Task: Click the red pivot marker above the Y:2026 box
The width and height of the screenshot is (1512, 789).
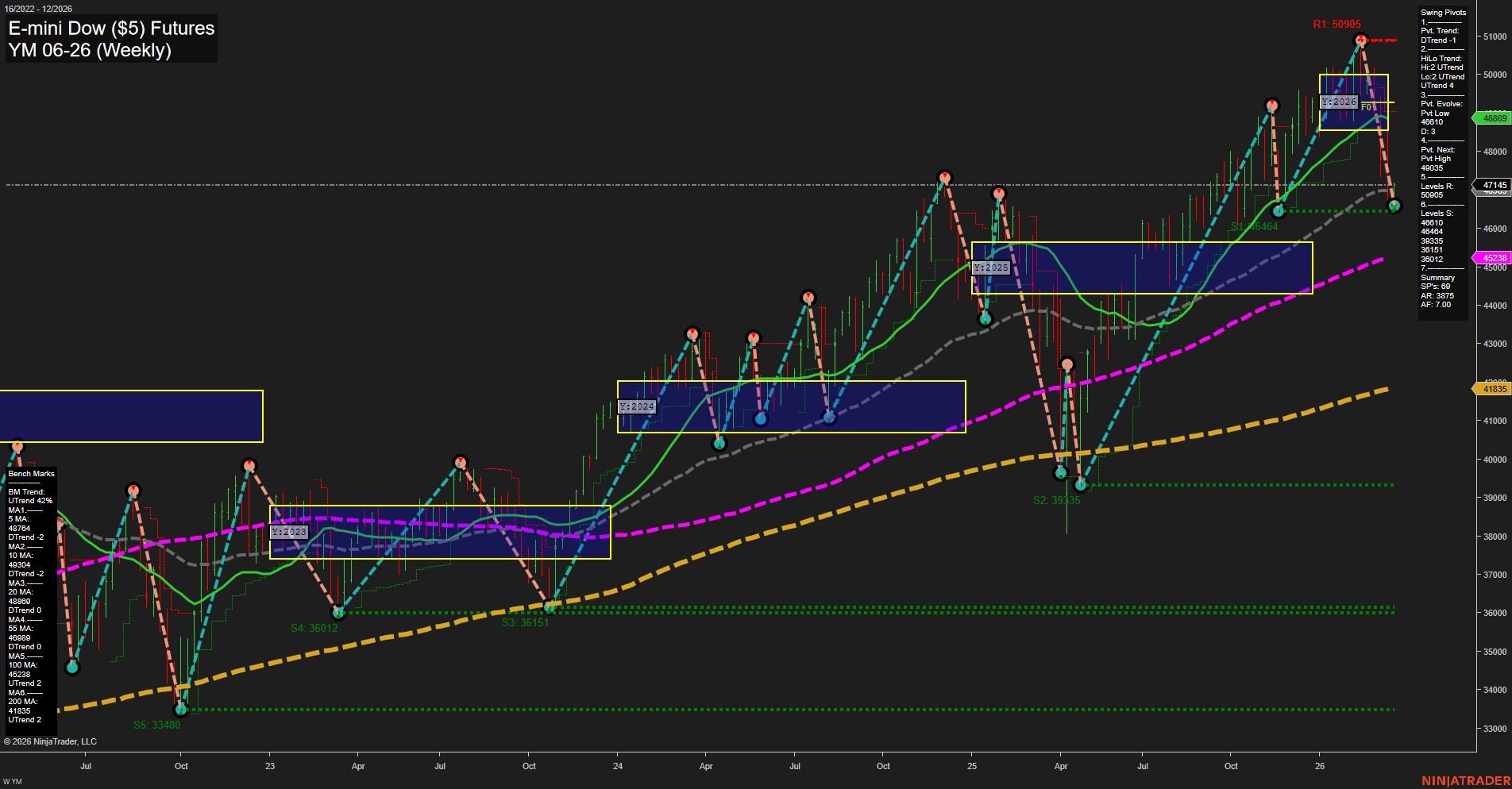Action: 1361,40
